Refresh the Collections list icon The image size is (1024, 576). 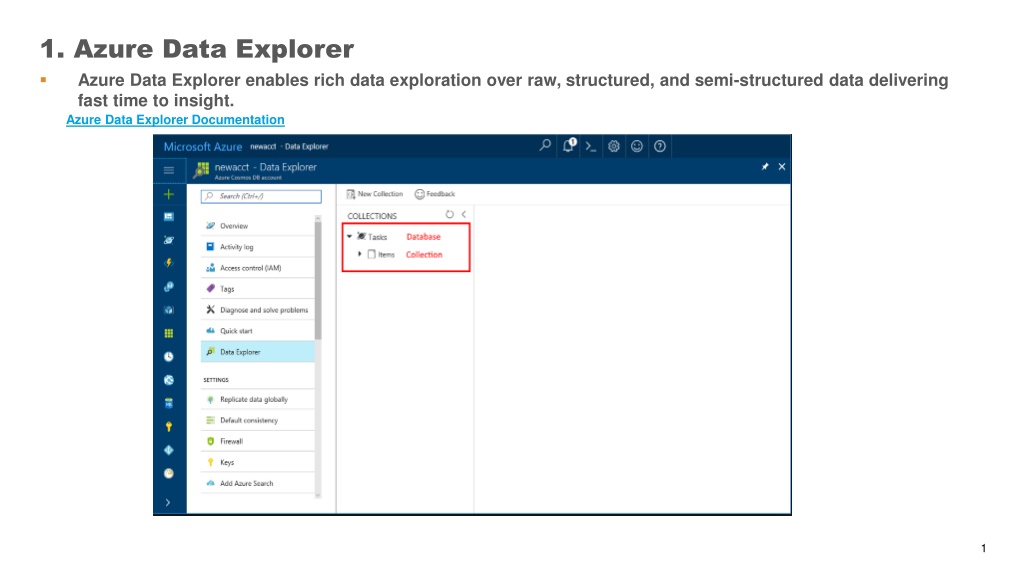coord(449,214)
